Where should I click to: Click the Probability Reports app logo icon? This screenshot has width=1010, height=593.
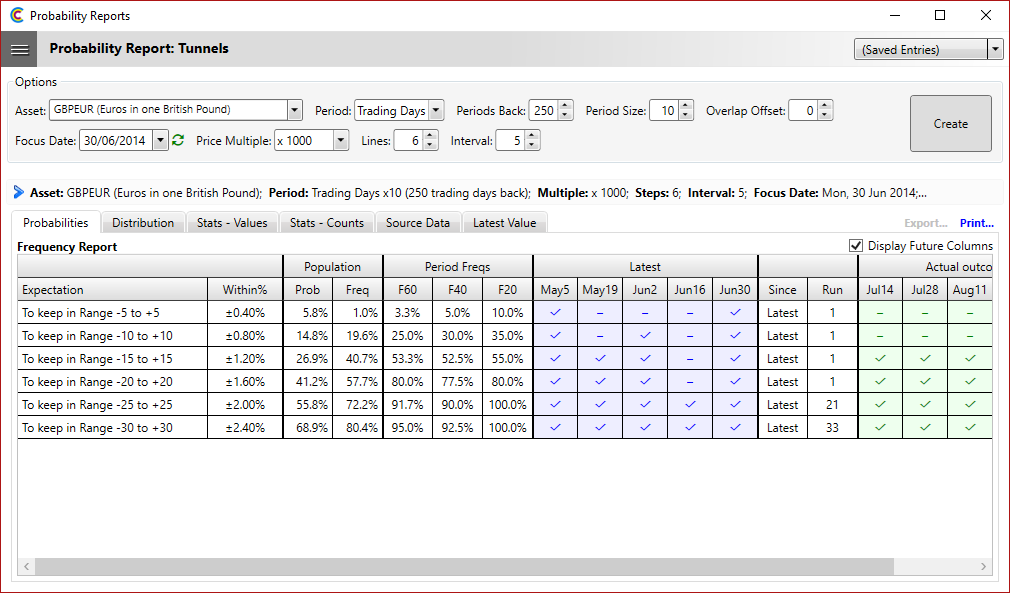tap(16, 16)
